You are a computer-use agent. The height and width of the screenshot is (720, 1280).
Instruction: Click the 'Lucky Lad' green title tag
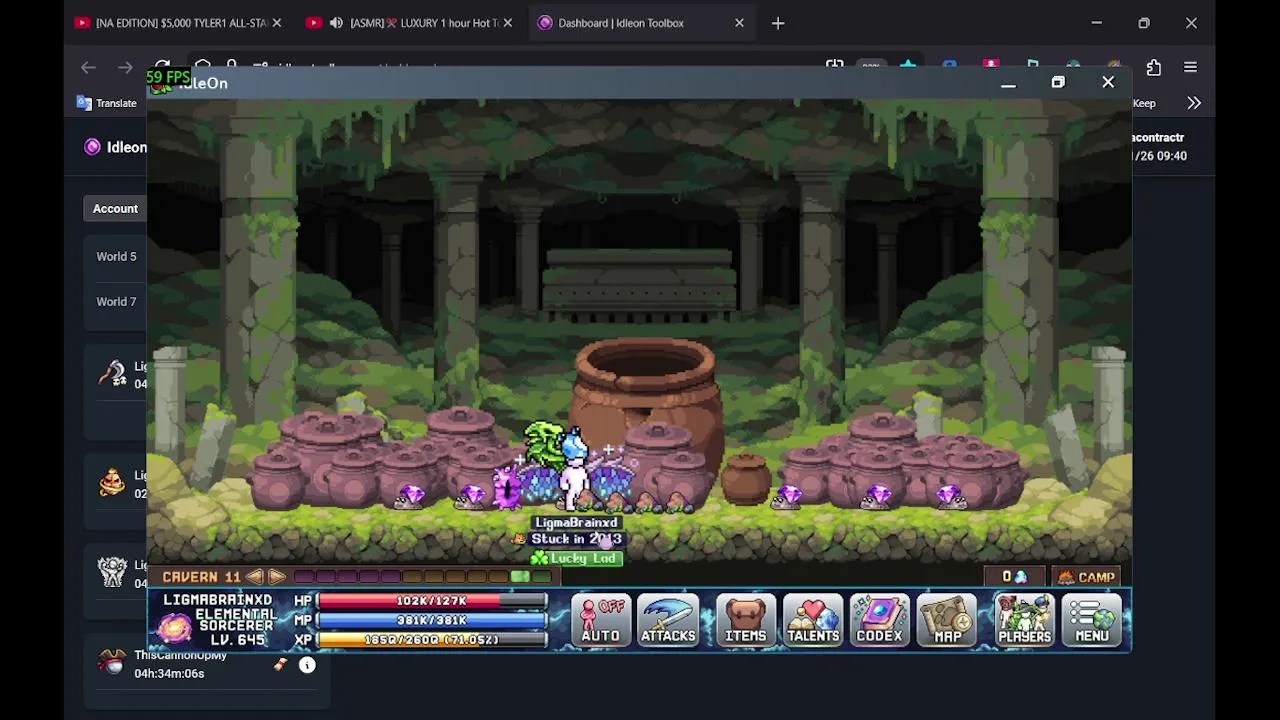(x=576, y=558)
